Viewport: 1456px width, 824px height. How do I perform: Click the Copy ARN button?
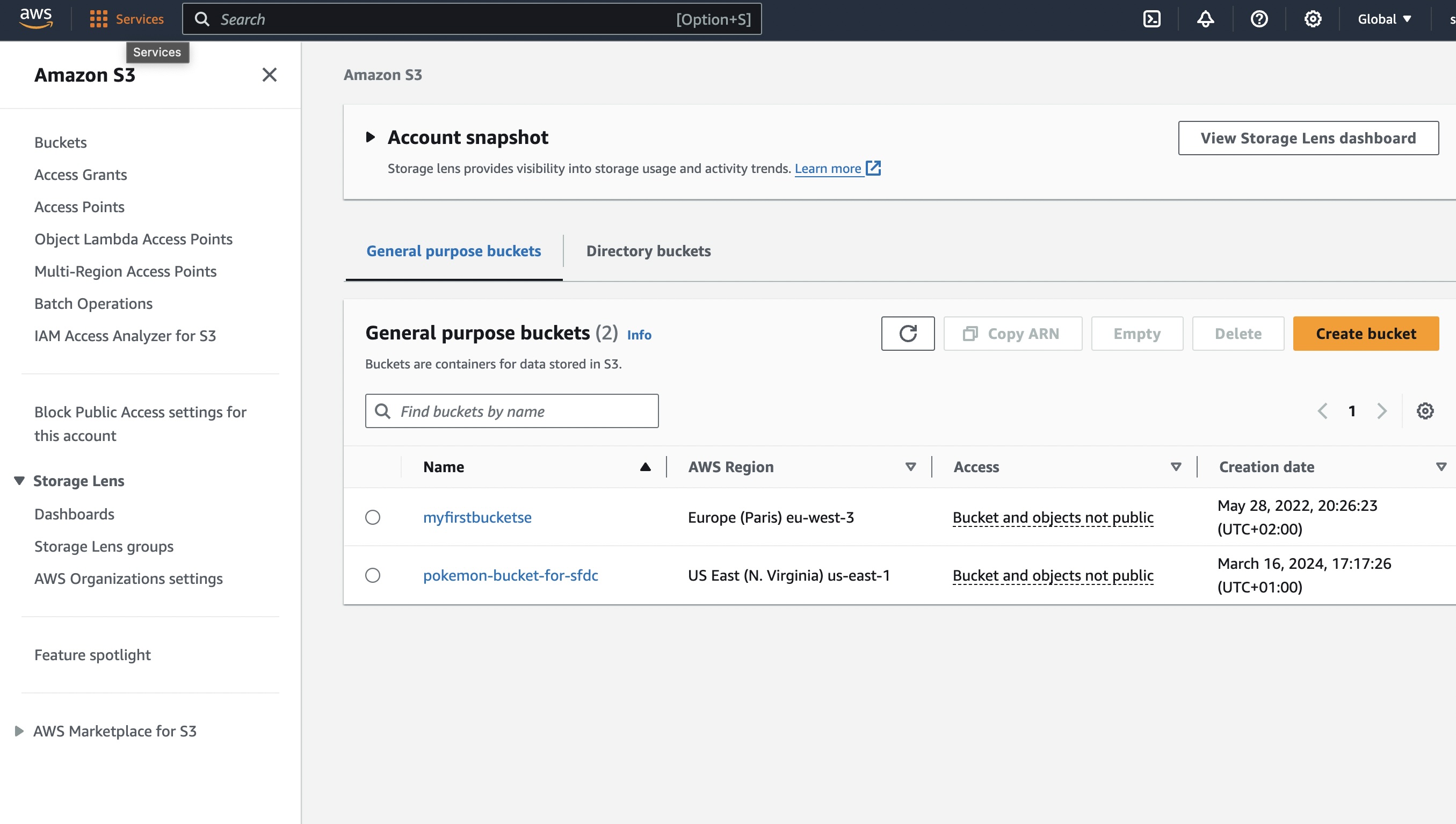coord(1012,334)
